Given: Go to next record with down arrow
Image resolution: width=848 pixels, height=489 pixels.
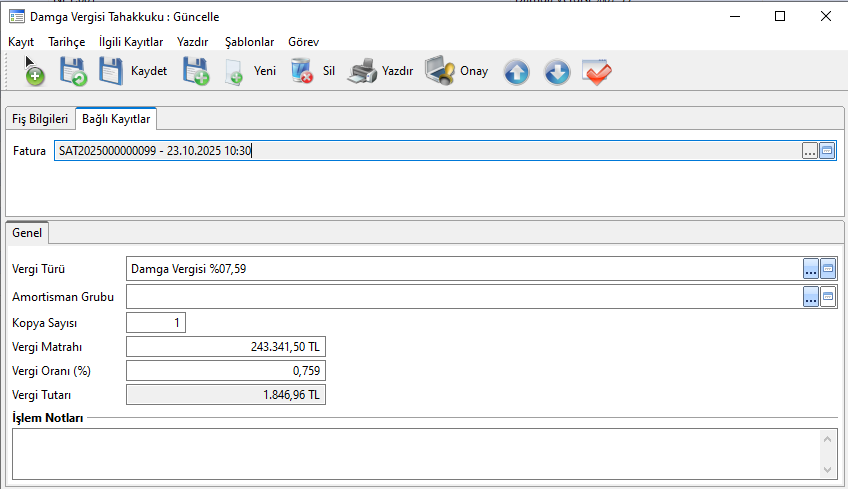Looking at the screenshot, I should (557, 72).
